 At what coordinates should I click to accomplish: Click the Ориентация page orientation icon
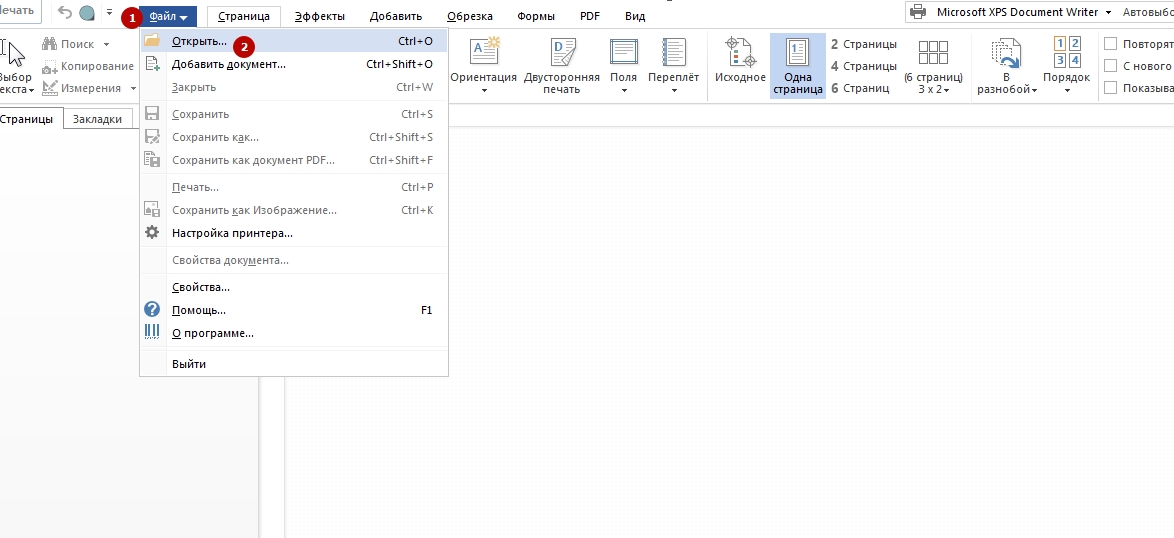click(483, 53)
